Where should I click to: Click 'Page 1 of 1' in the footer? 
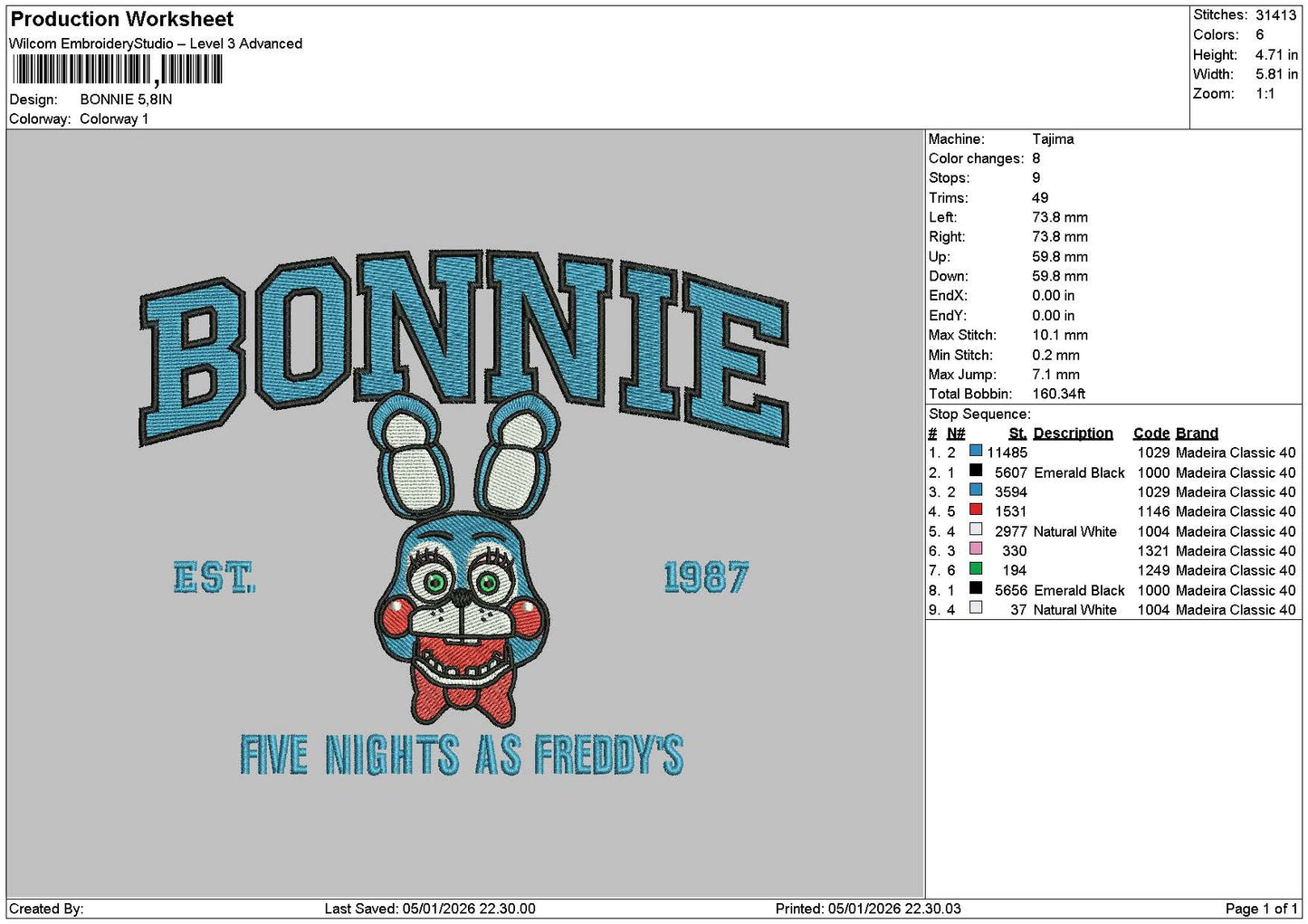1262,909
